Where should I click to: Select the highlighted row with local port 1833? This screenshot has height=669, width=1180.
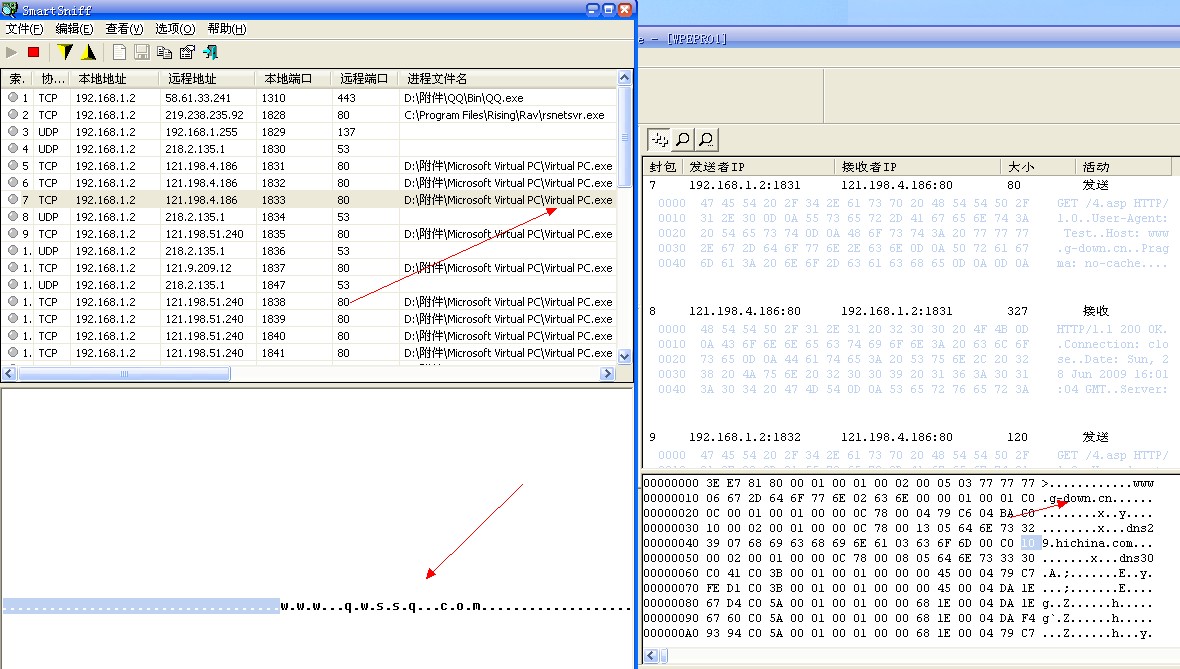click(x=309, y=199)
